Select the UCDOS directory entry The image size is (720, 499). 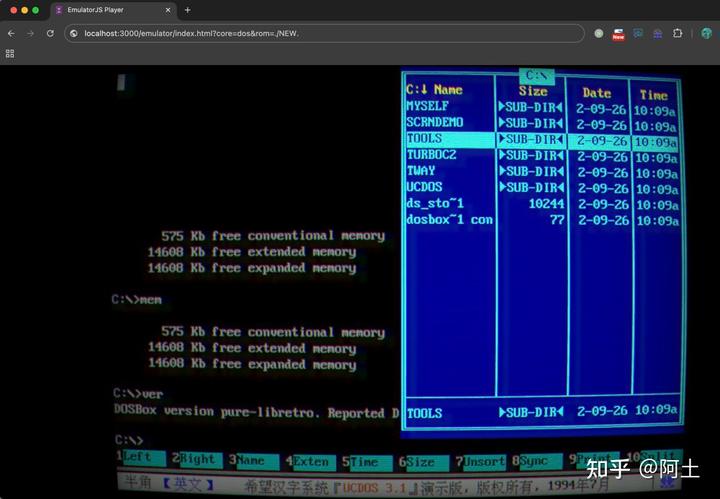pos(424,187)
